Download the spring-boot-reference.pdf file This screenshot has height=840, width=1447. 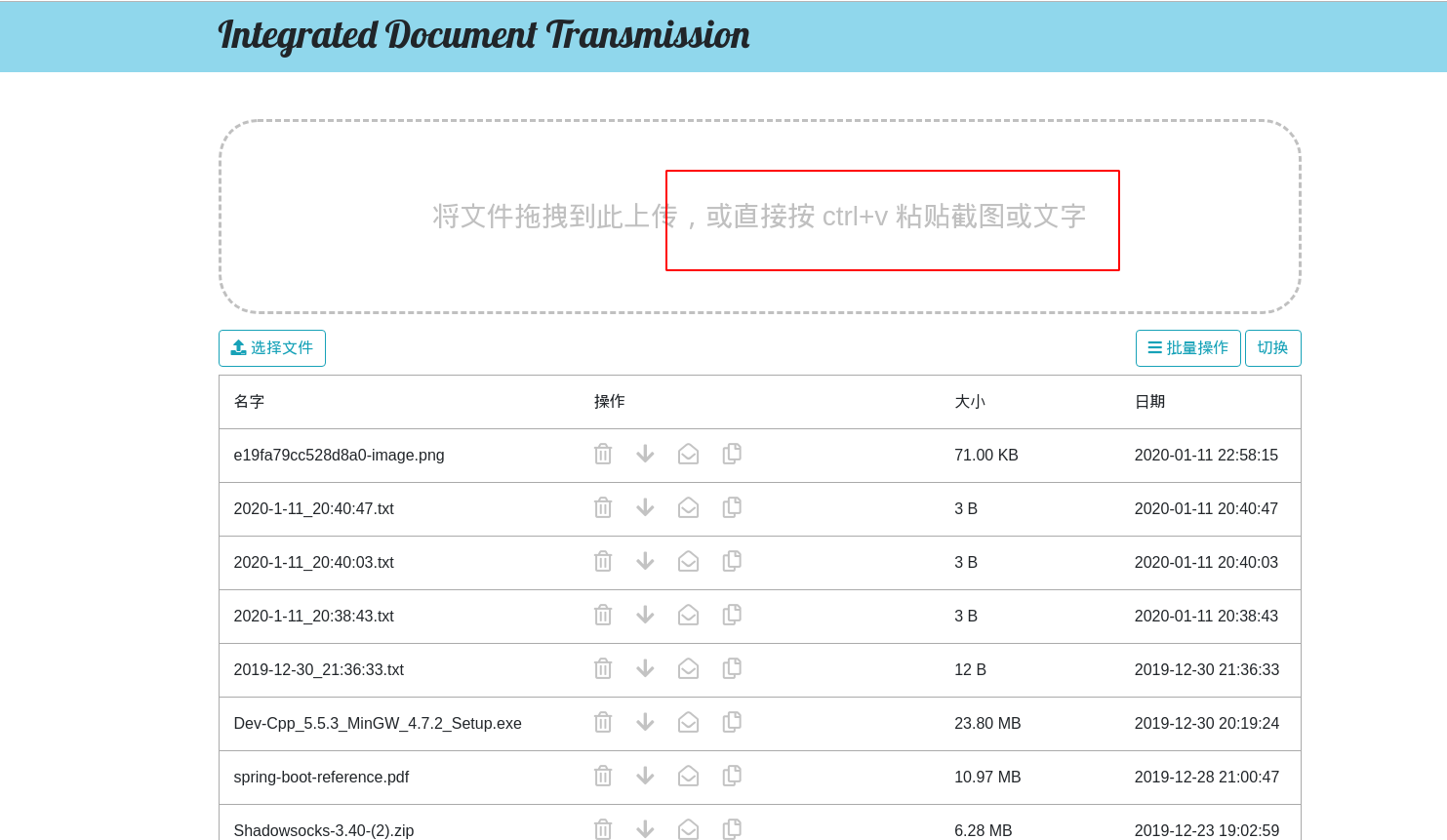point(645,777)
